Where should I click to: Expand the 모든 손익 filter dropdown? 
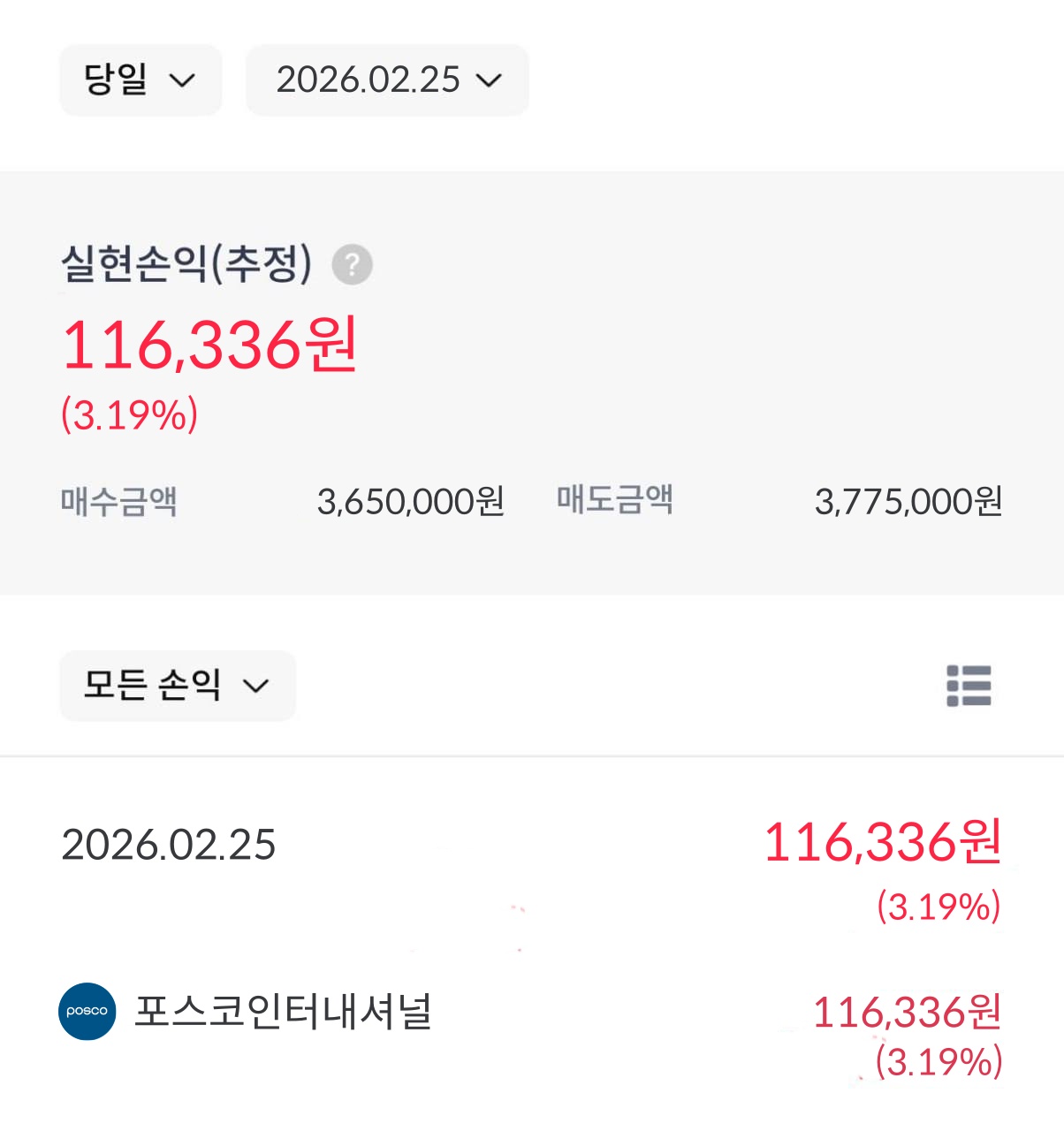click(x=177, y=686)
